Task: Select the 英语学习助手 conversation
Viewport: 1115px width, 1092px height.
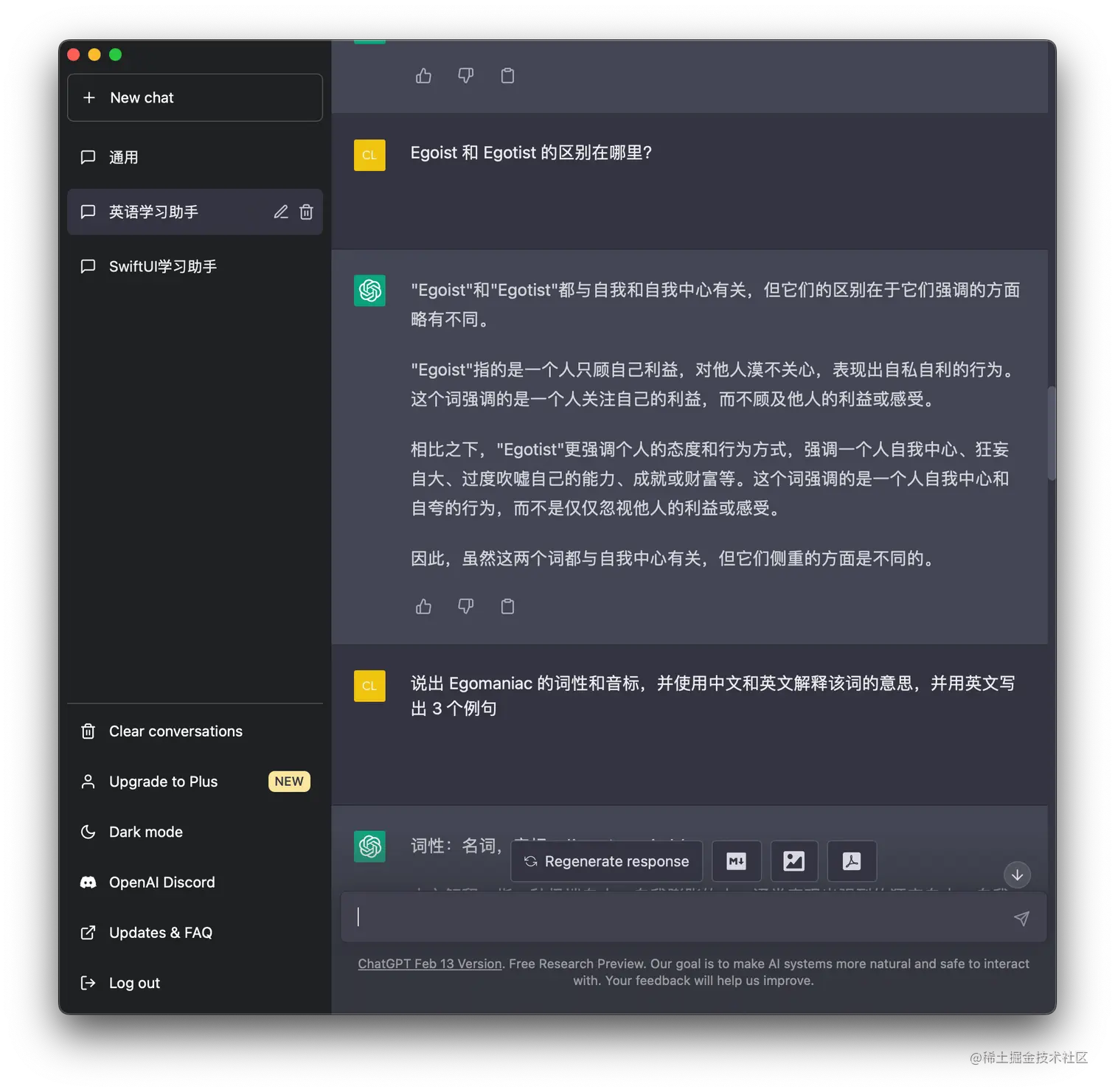Action: pyautogui.click(x=195, y=212)
